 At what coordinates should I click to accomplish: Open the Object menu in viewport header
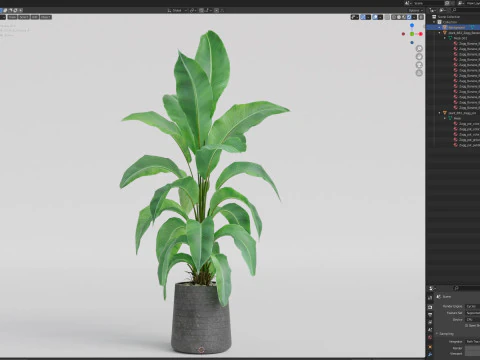(46, 17)
